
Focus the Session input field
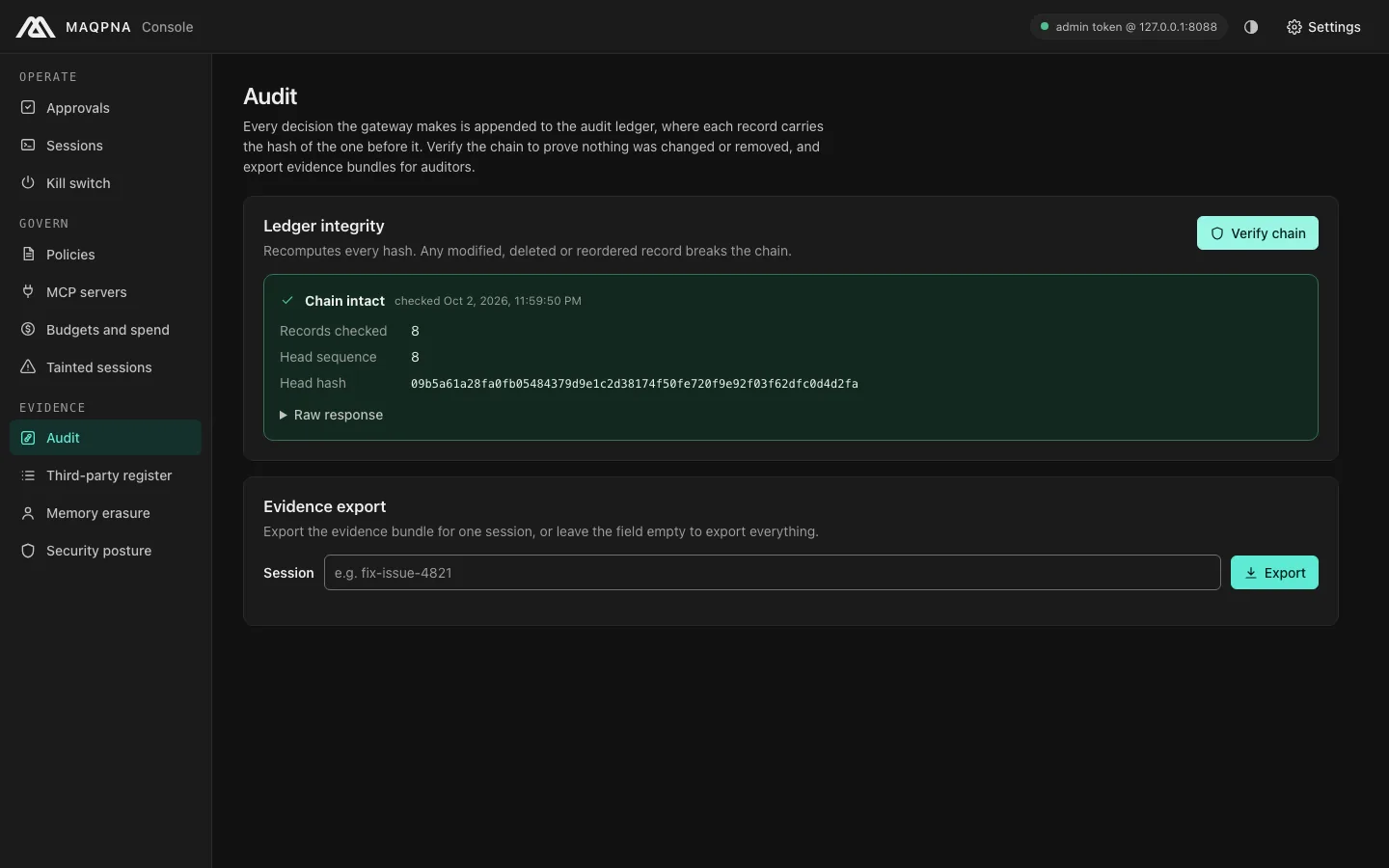(772, 573)
